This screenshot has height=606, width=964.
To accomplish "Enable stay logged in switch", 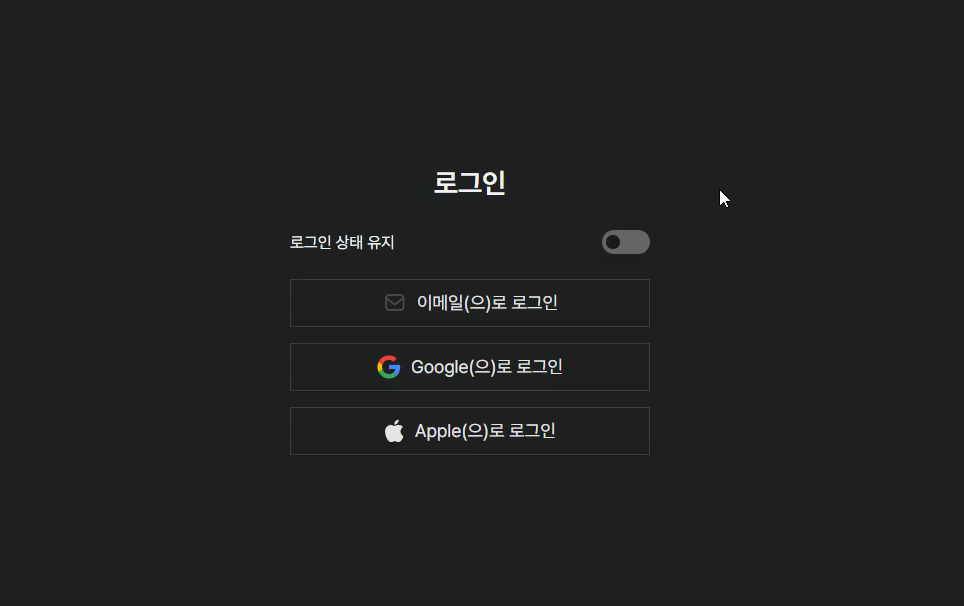I will pyautogui.click(x=625, y=242).
